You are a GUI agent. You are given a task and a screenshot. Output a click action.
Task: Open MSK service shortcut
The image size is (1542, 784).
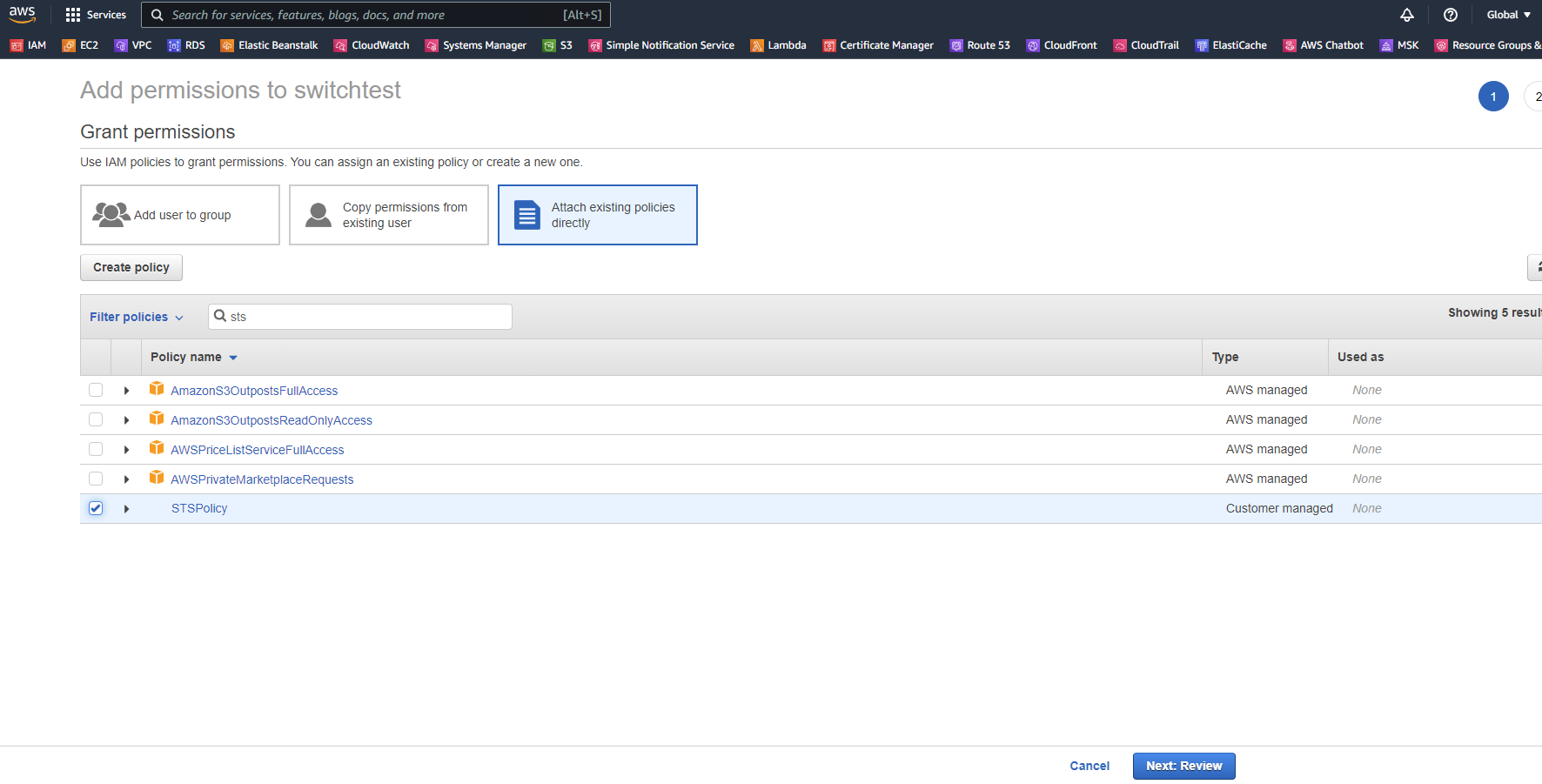[1399, 45]
